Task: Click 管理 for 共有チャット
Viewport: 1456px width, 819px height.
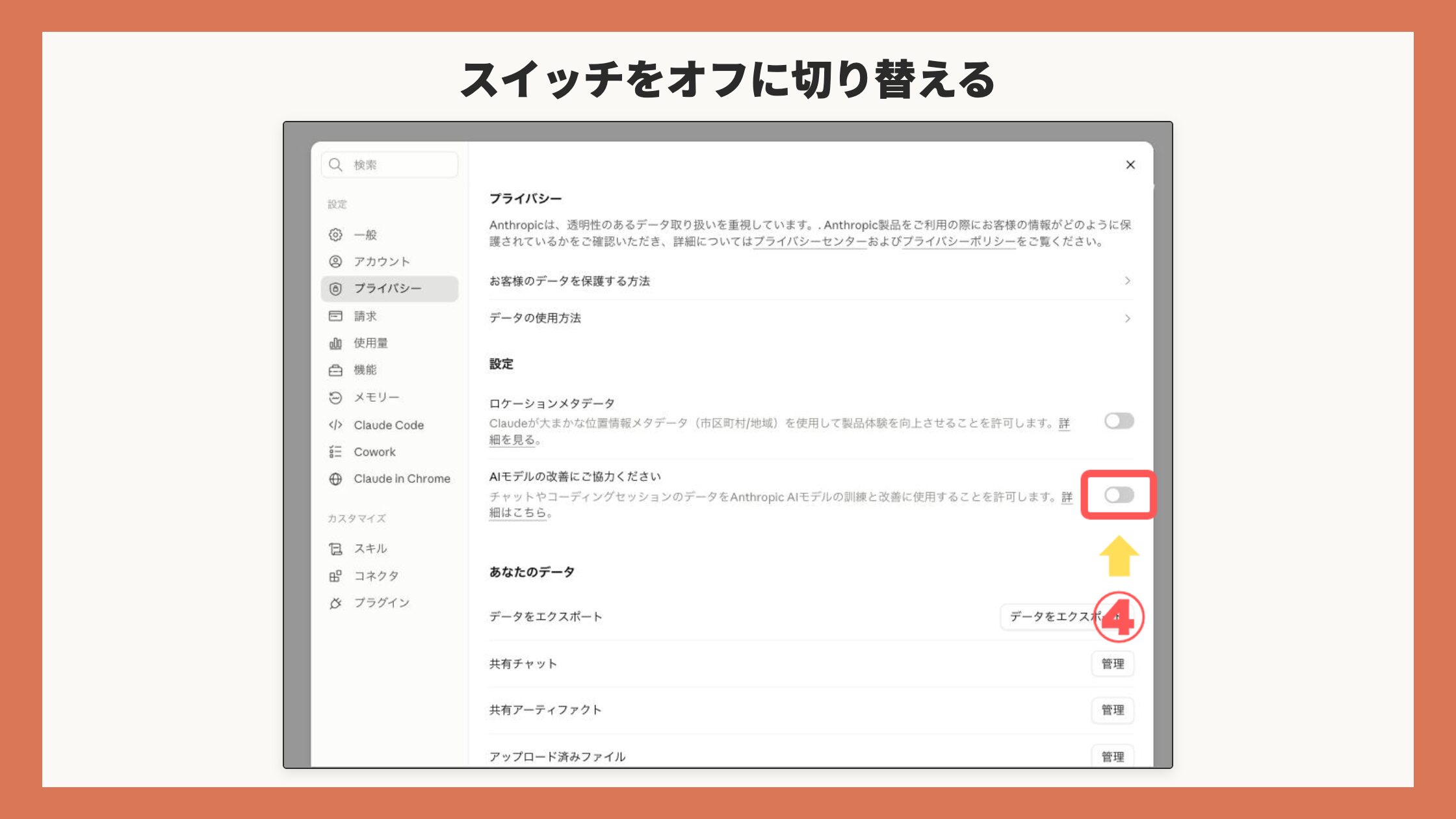Action: point(1112,664)
